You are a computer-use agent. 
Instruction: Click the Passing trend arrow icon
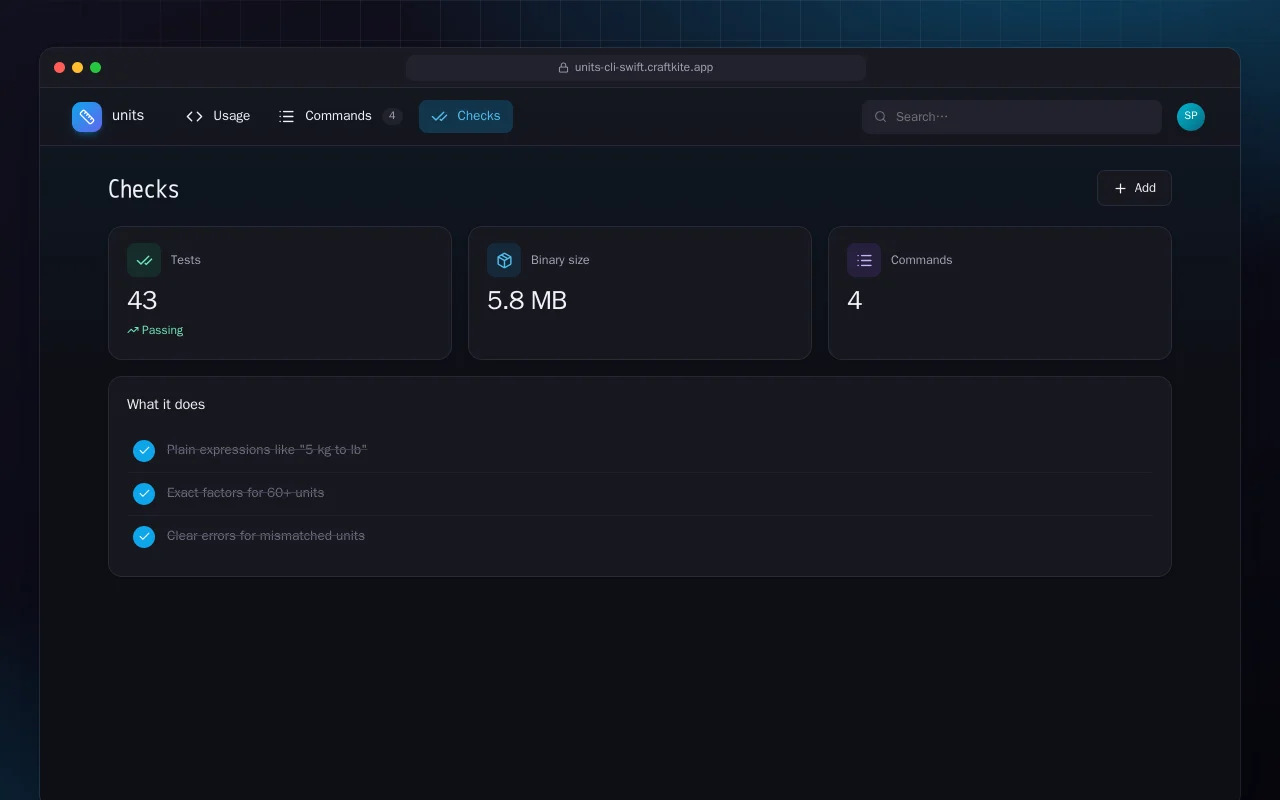[x=133, y=330]
